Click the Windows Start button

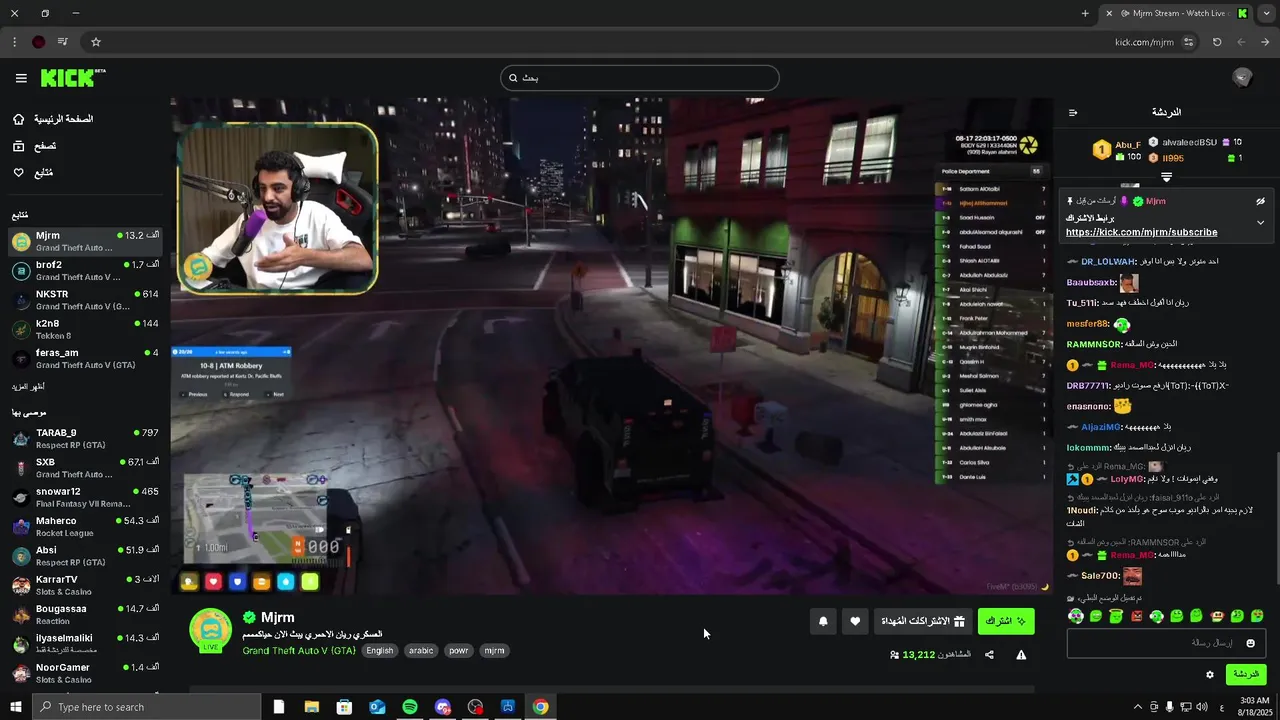coord(15,707)
